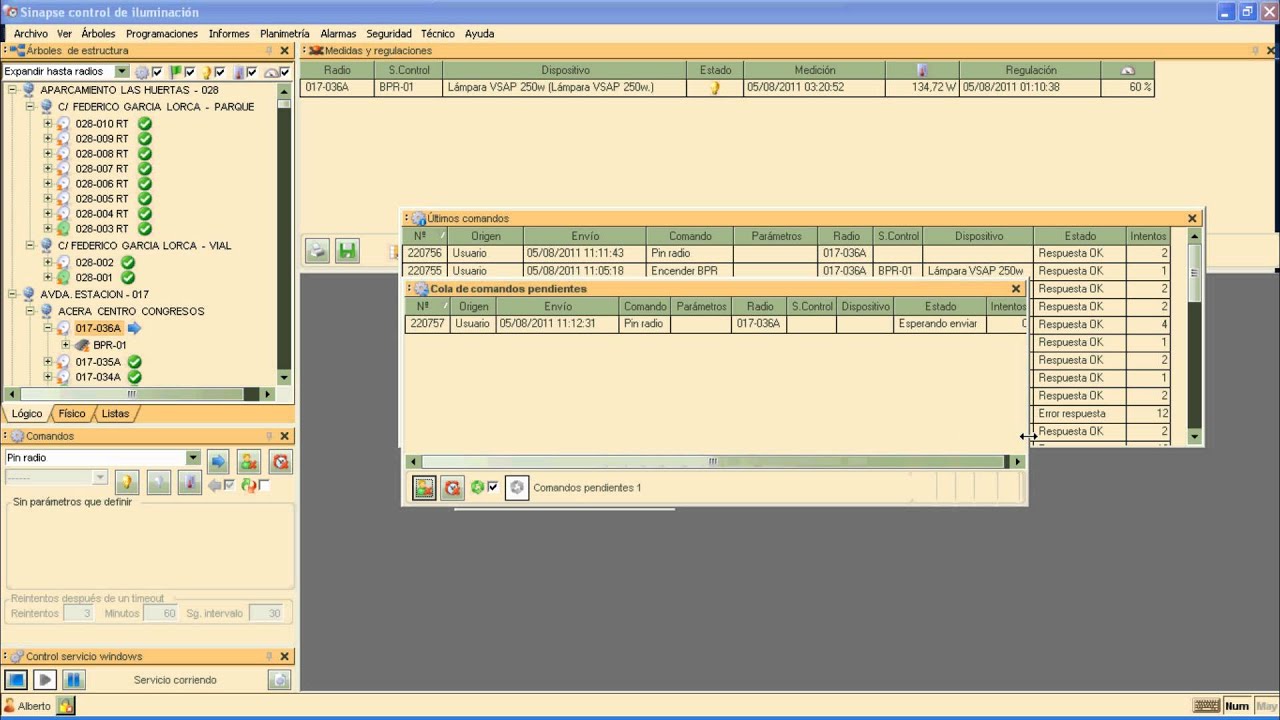The image size is (1280, 720).
Task: Stop the Windows service
Action: tap(15, 680)
